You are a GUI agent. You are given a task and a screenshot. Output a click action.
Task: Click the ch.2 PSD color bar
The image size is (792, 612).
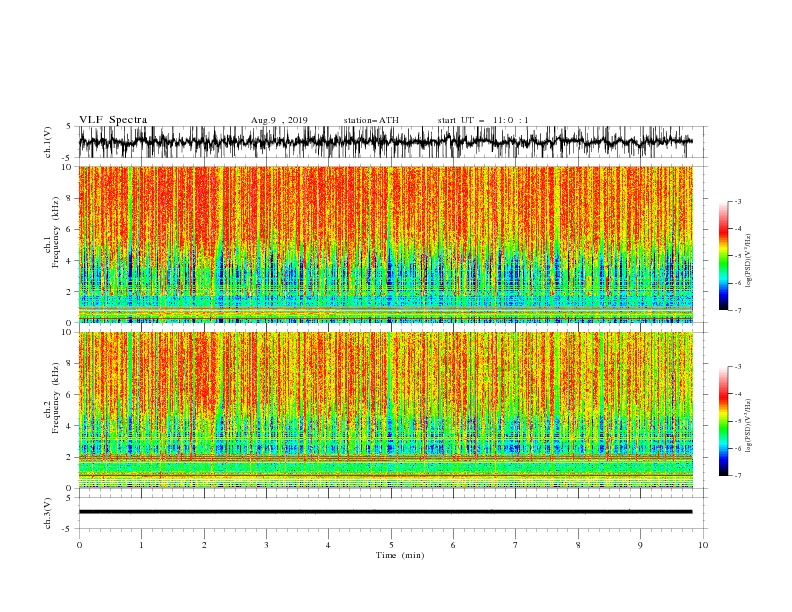point(723,421)
